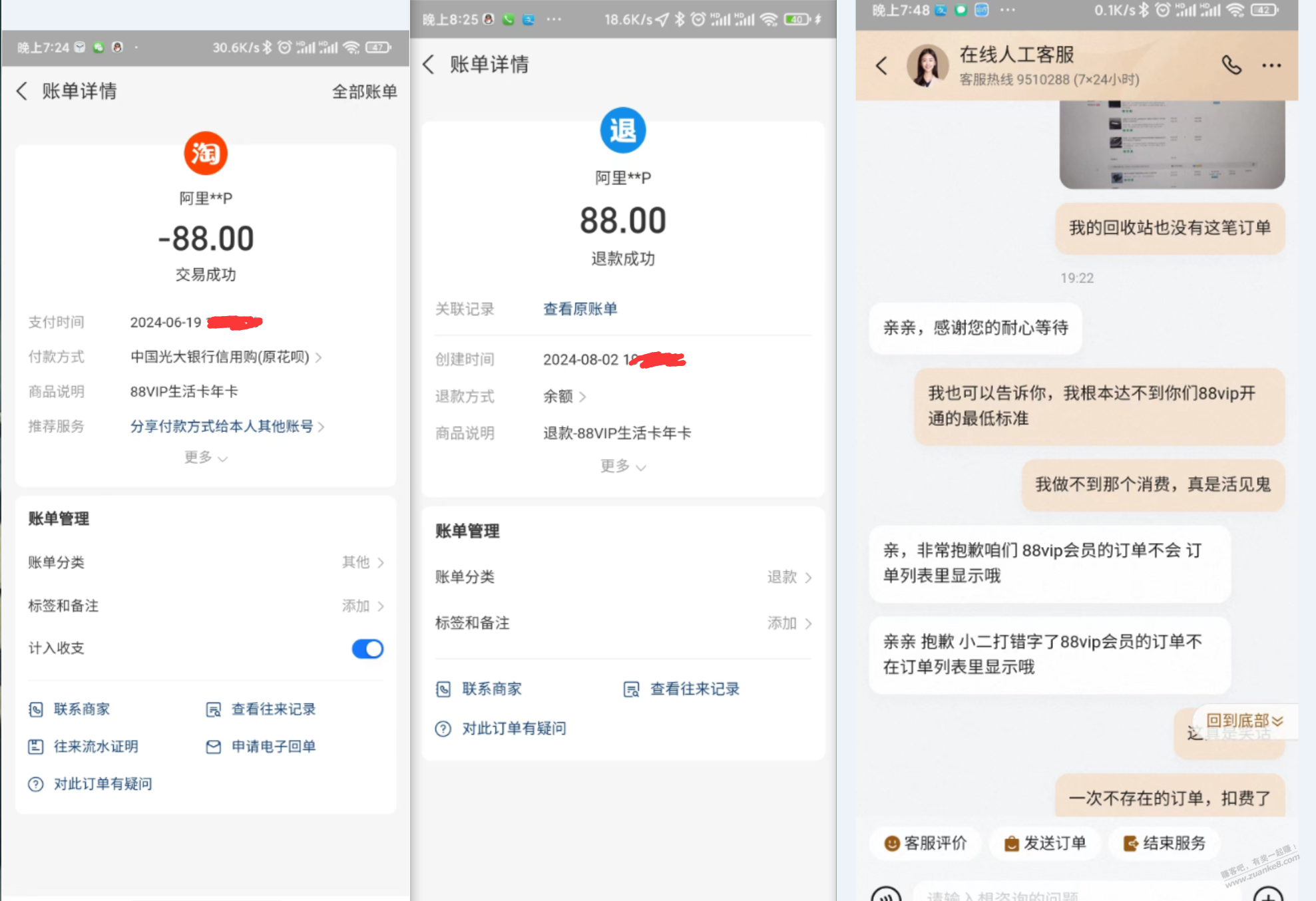This screenshot has width=1316, height=901.
Task: Tap message 亲亲，感谢您的耐心等待
Action: tap(975, 327)
